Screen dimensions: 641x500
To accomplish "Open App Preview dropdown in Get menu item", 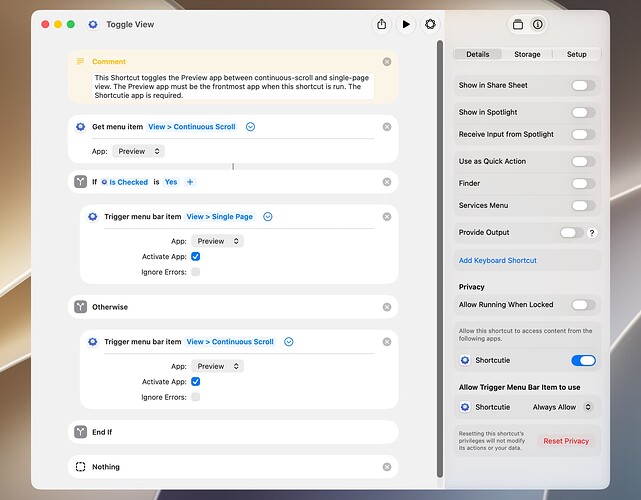I will [139, 151].
